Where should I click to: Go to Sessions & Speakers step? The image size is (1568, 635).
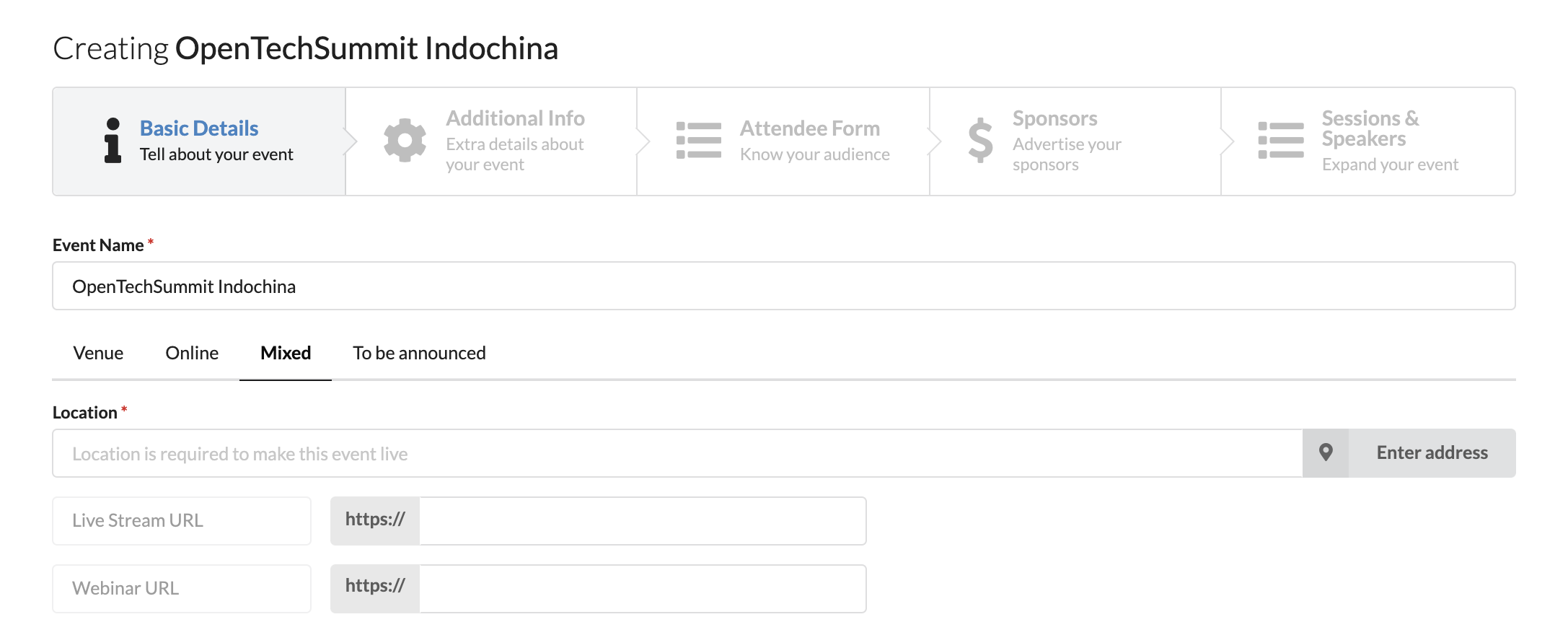pos(1368,141)
